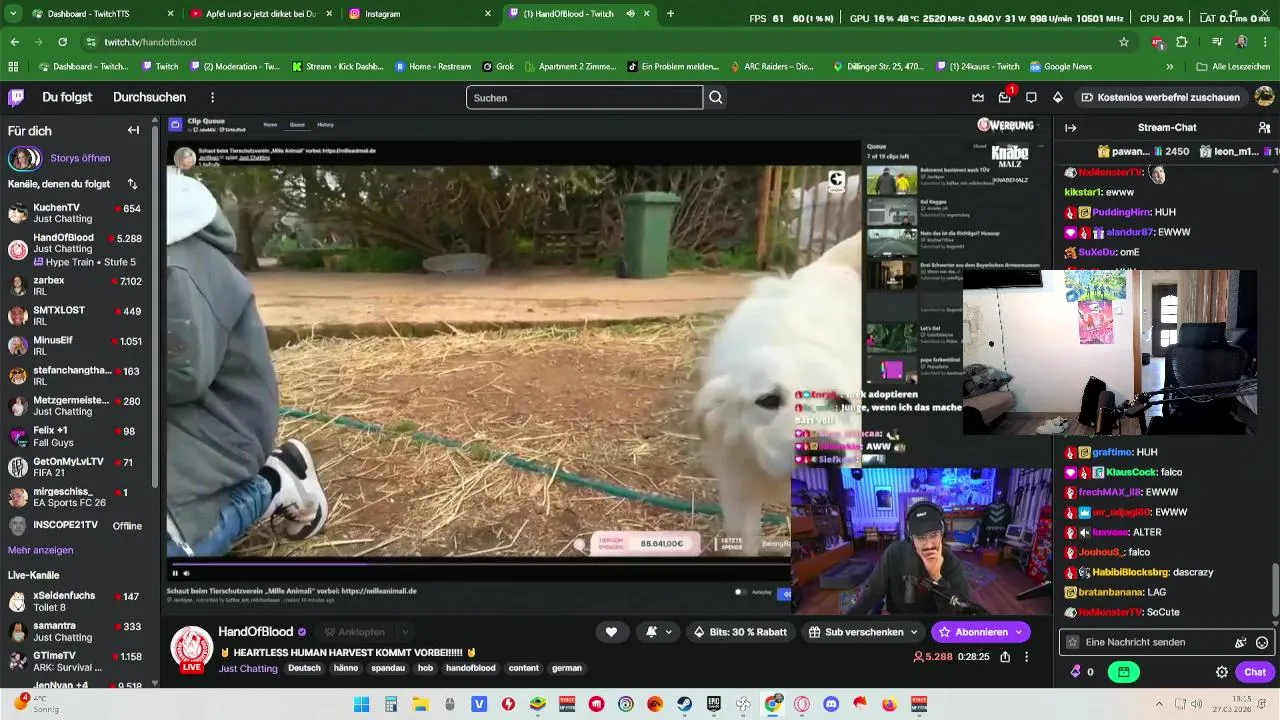Open the chat emote picker smiley
This screenshot has width=1280, height=720.
click(x=1262, y=642)
